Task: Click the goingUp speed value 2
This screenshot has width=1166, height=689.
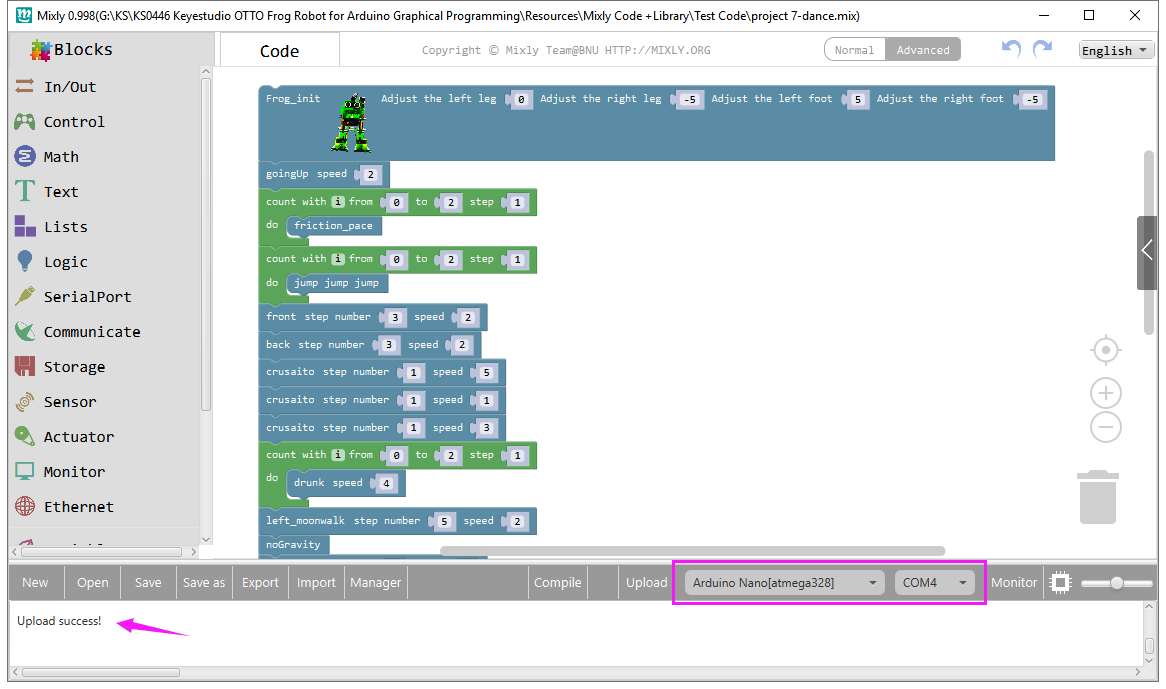Action: (x=371, y=175)
